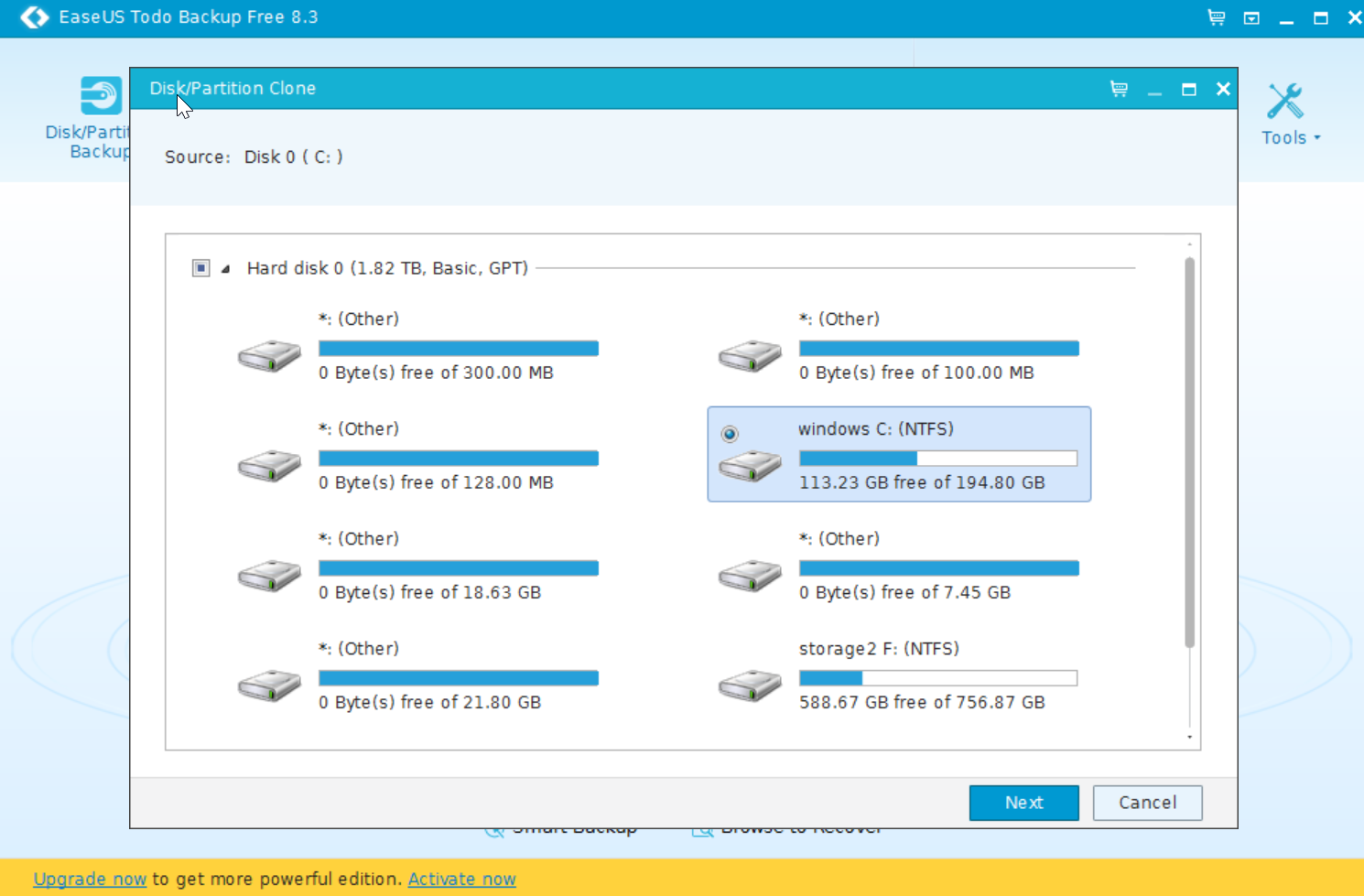
Task: Maximize the Disk/Partition Clone dialog
Action: coord(1189,89)
